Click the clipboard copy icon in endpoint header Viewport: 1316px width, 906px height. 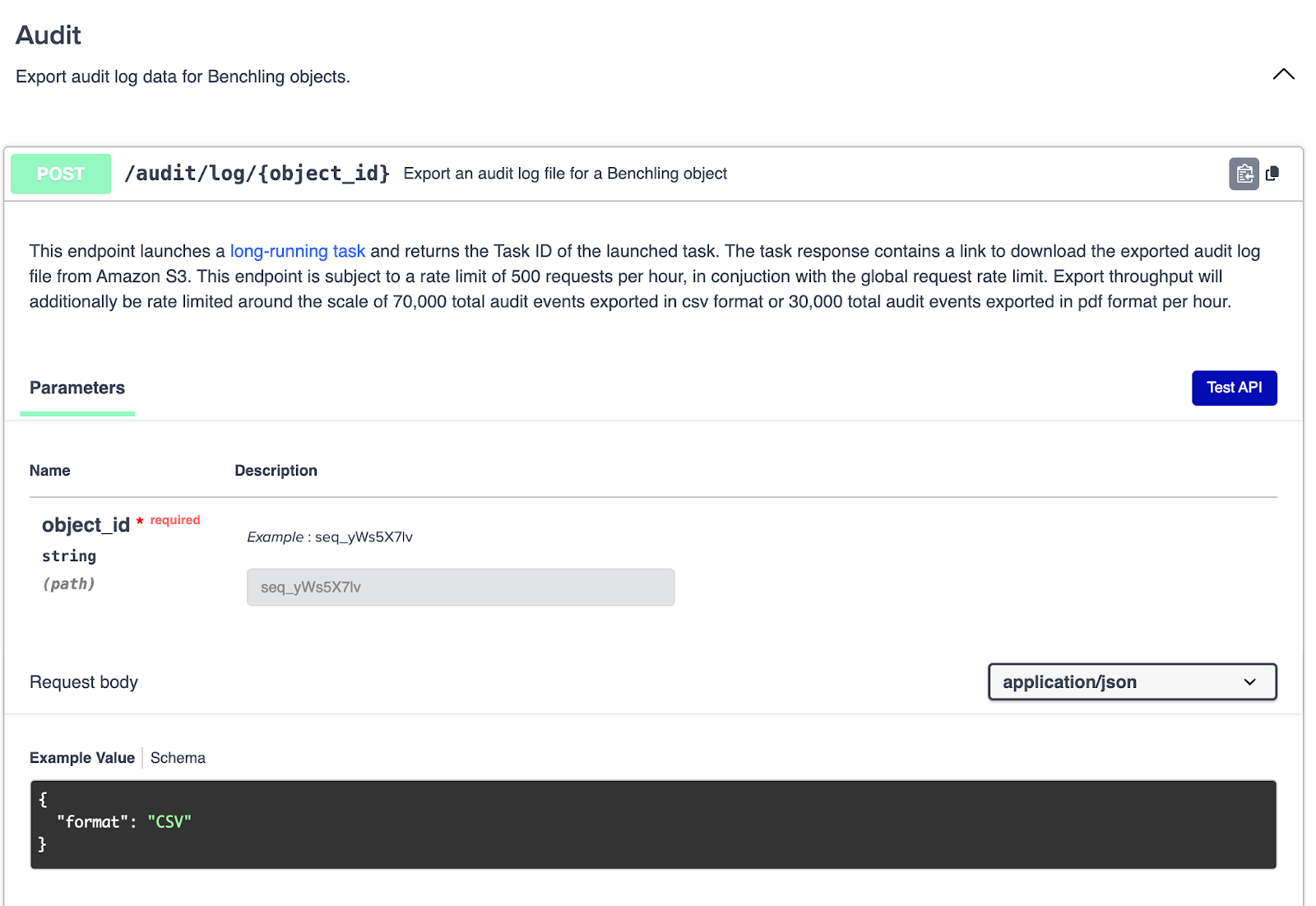1244,174
